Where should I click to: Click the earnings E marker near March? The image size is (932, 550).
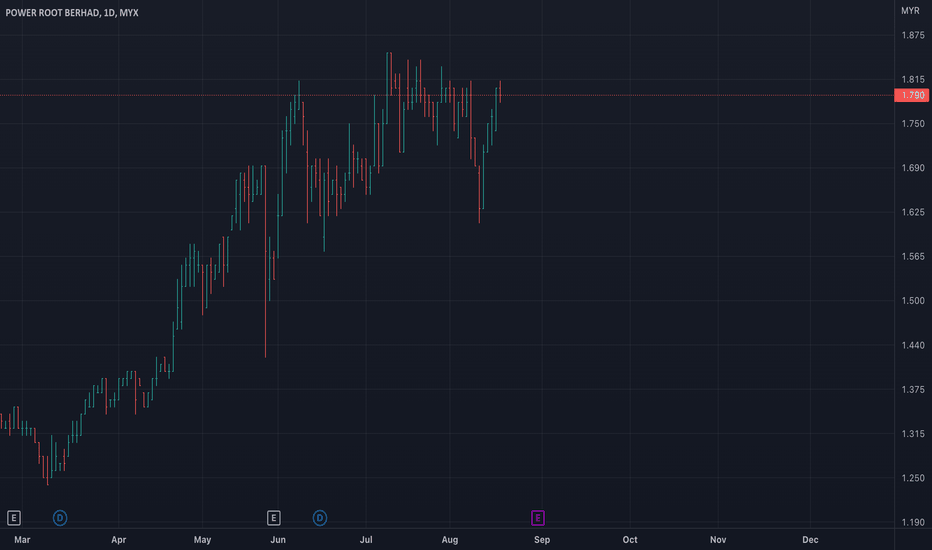pyautogui.click(x=14, y=518)
